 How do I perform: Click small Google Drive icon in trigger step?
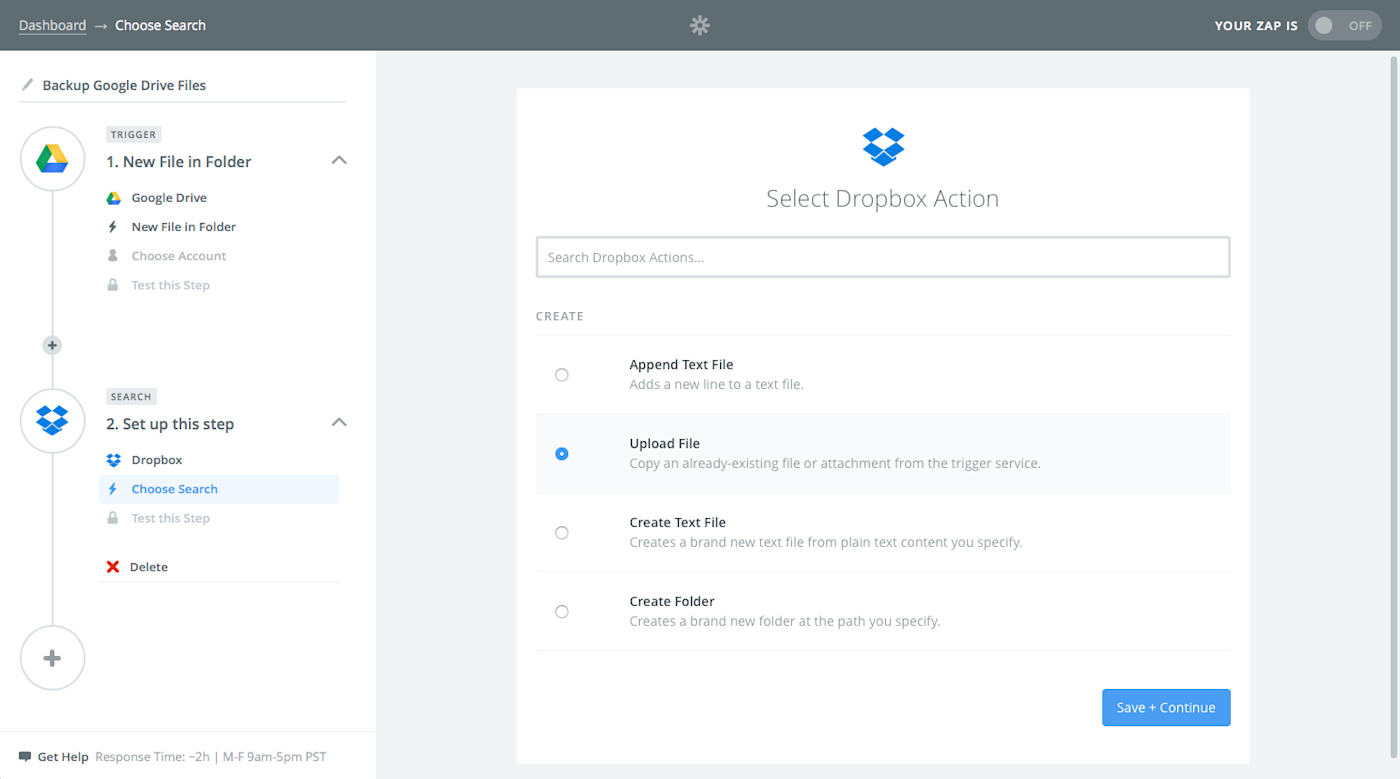click(x=113, y=198)
